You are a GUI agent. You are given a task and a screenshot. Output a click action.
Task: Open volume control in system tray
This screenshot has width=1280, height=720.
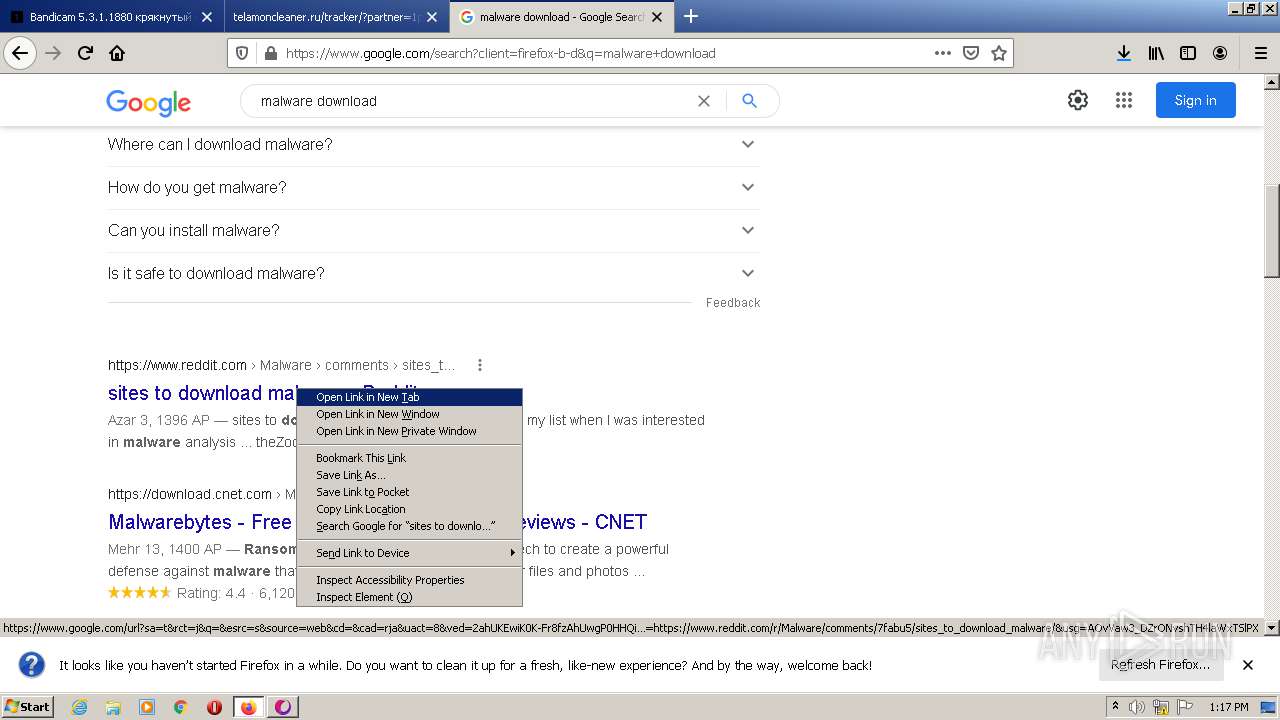tap(1137, 707)
